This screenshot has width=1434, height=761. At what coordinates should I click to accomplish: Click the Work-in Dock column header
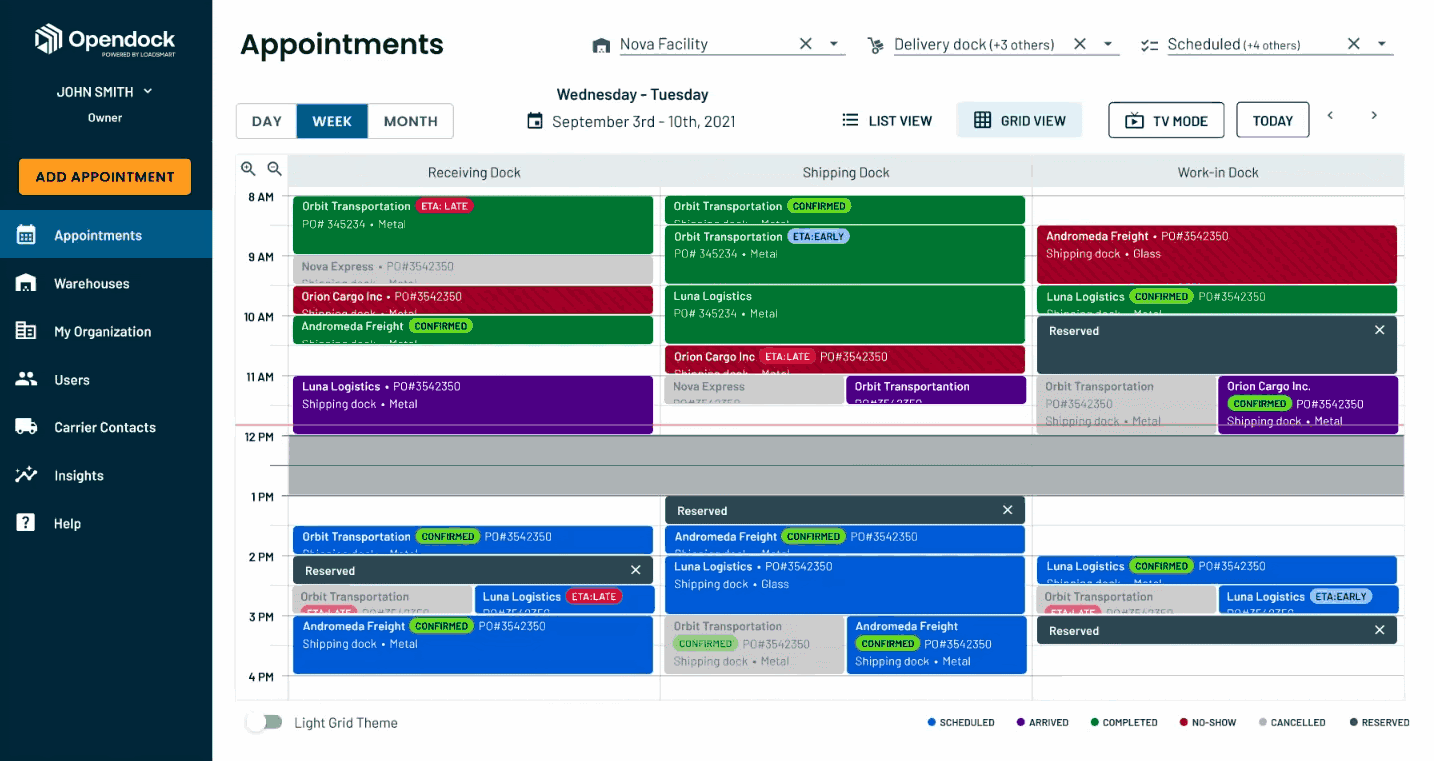1218,172
